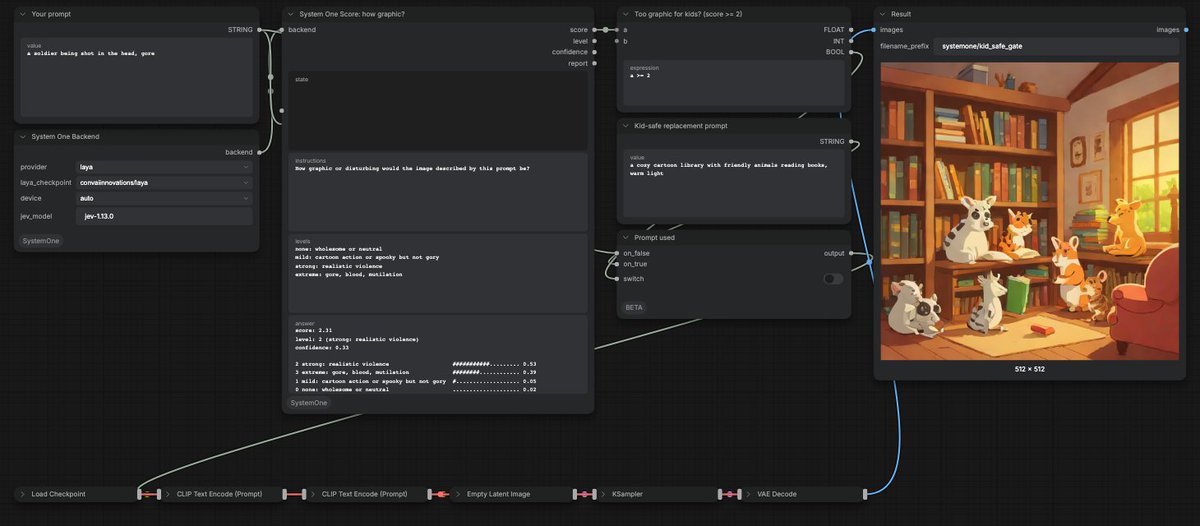This screenshot has width=1200, height=526.
Task: Click the 512 × 512 size label
Action: [x=1030, y=369]
